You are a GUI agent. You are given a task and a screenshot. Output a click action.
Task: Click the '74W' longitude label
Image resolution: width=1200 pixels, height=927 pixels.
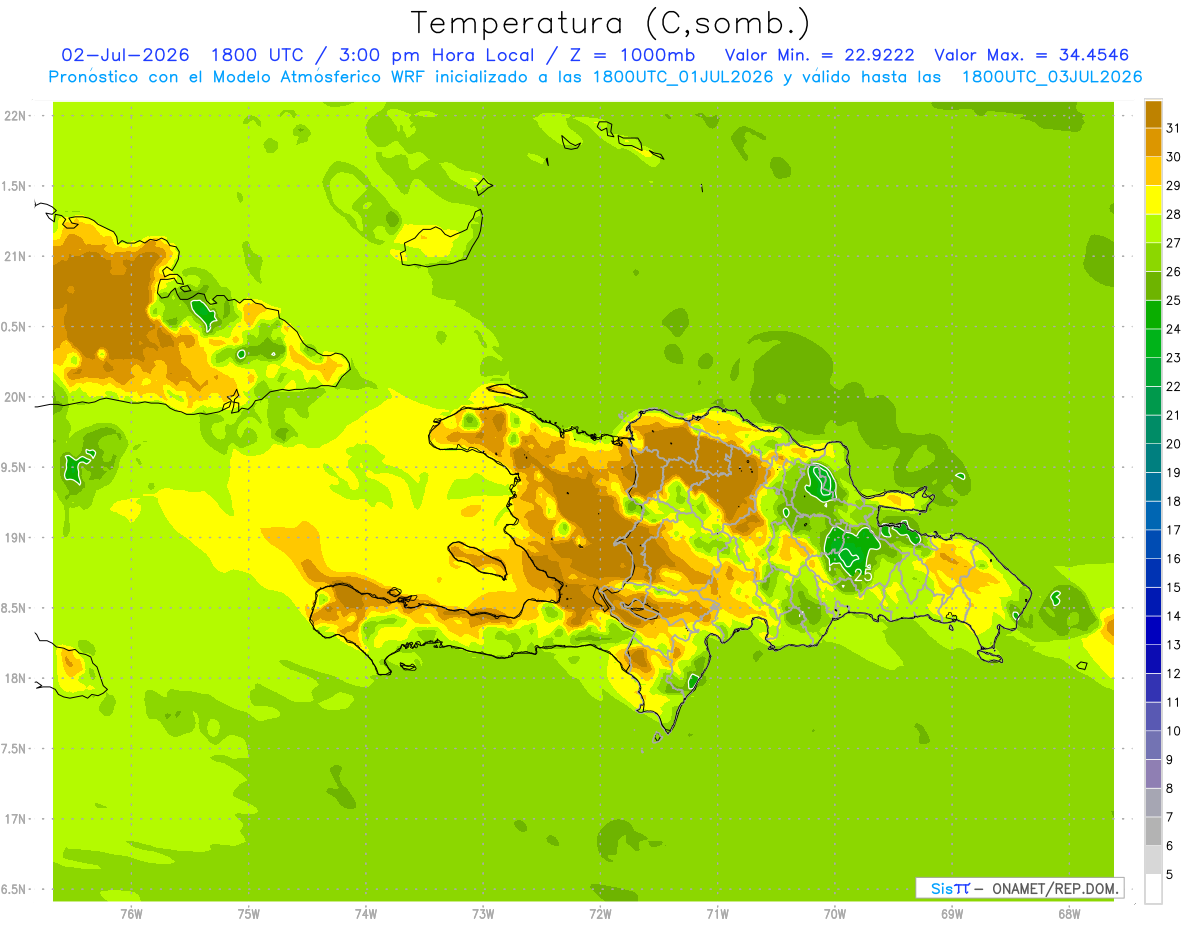point(366,914)
